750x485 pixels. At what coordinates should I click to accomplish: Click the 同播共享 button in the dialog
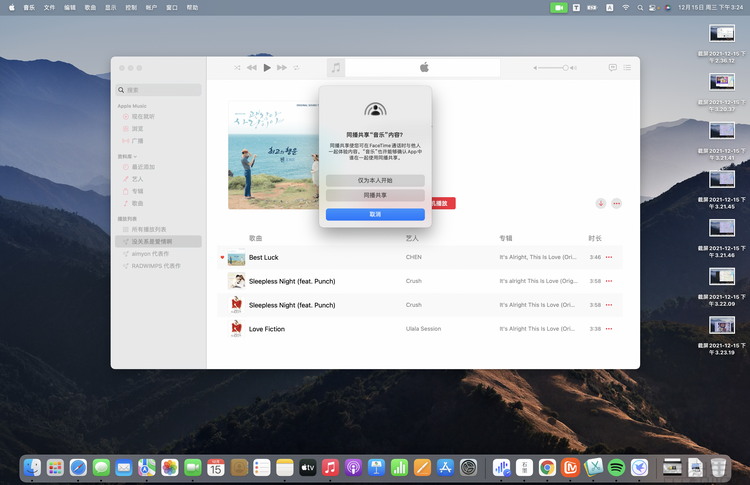375,195
